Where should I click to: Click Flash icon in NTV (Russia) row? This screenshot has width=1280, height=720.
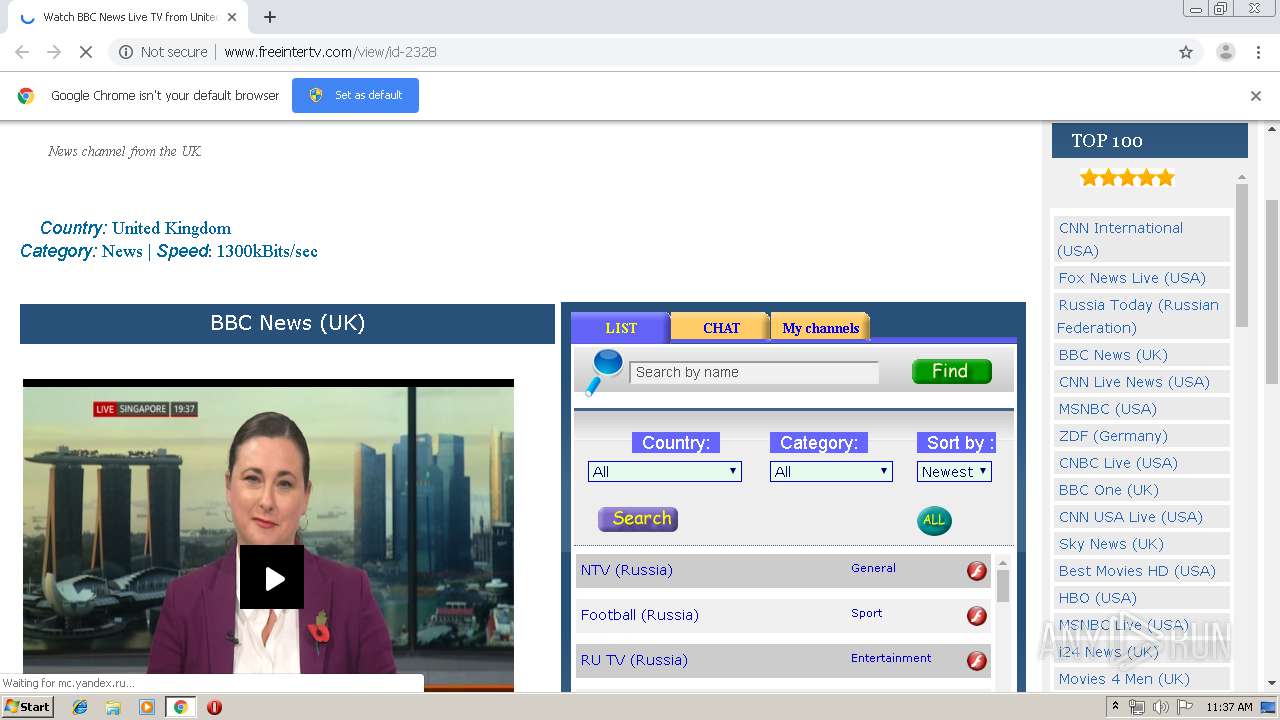click(x=977, y=571)
